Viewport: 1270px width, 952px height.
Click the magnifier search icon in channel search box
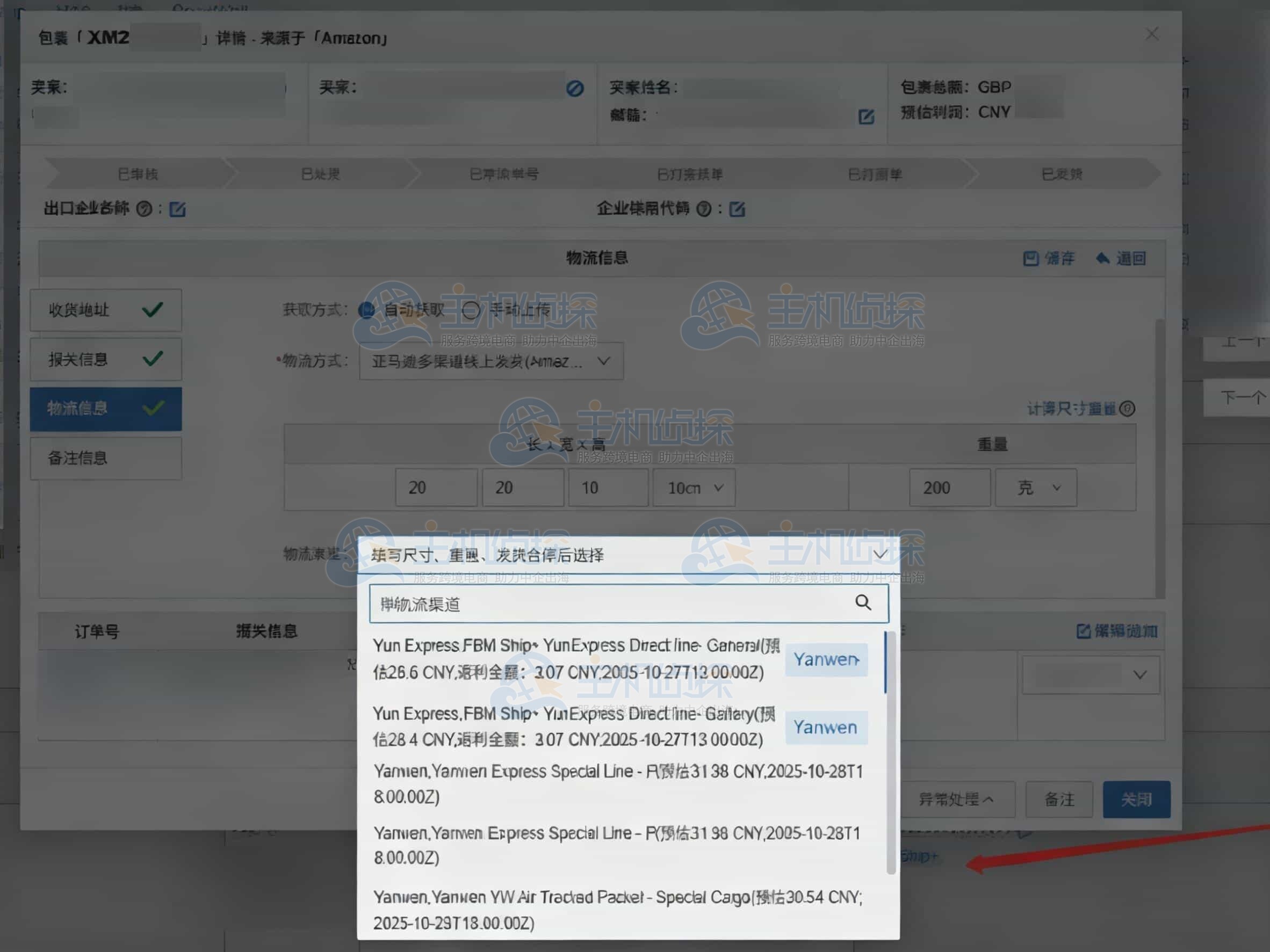click(863, 603)
